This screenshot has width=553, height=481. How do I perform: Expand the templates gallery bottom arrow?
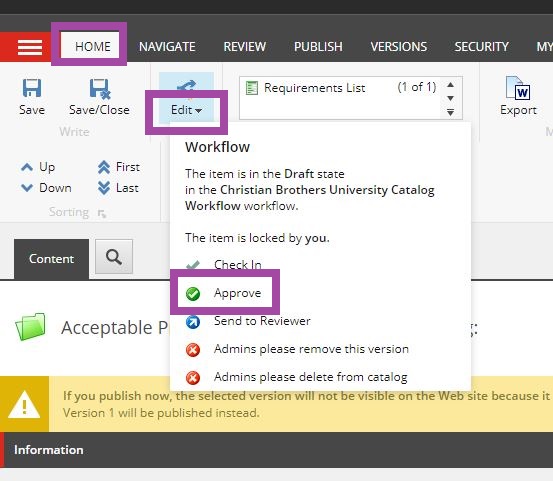pyautogui.click(x=450, y=112)
